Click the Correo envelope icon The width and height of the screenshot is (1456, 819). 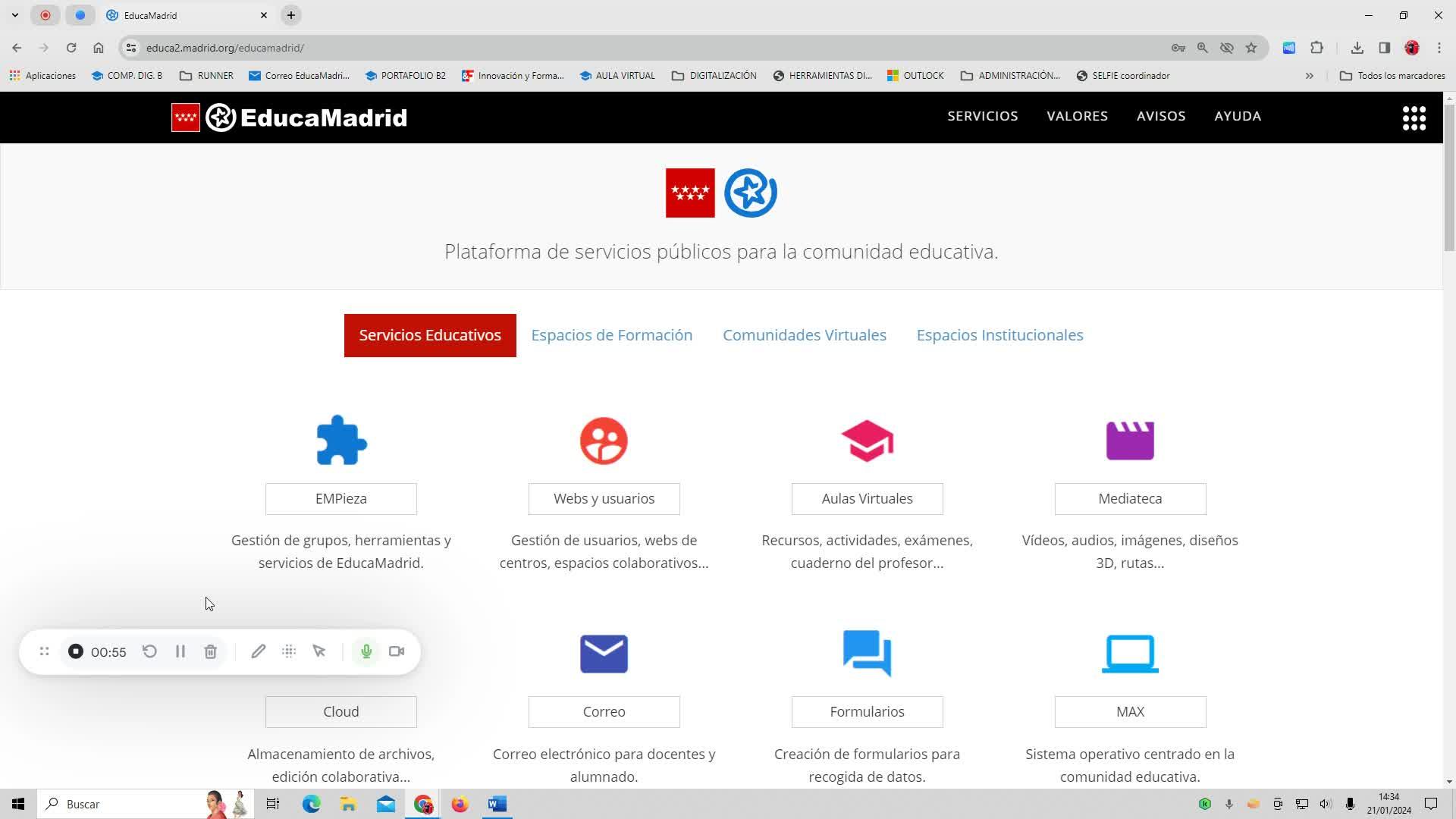[604, 654]
